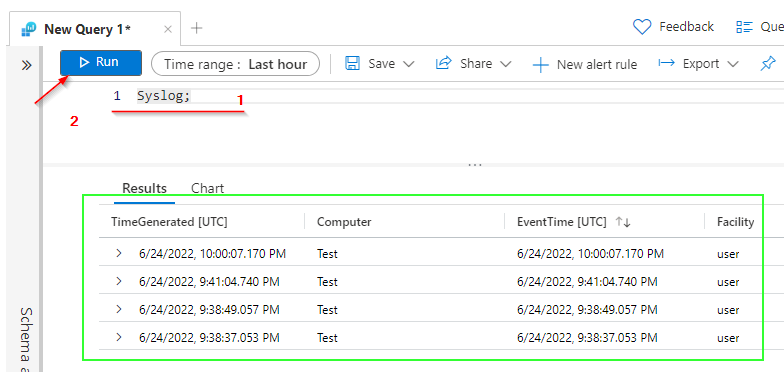Switch to the Results tab
The width and height of the screenshot is (784, 372).
tap(144, 188)
